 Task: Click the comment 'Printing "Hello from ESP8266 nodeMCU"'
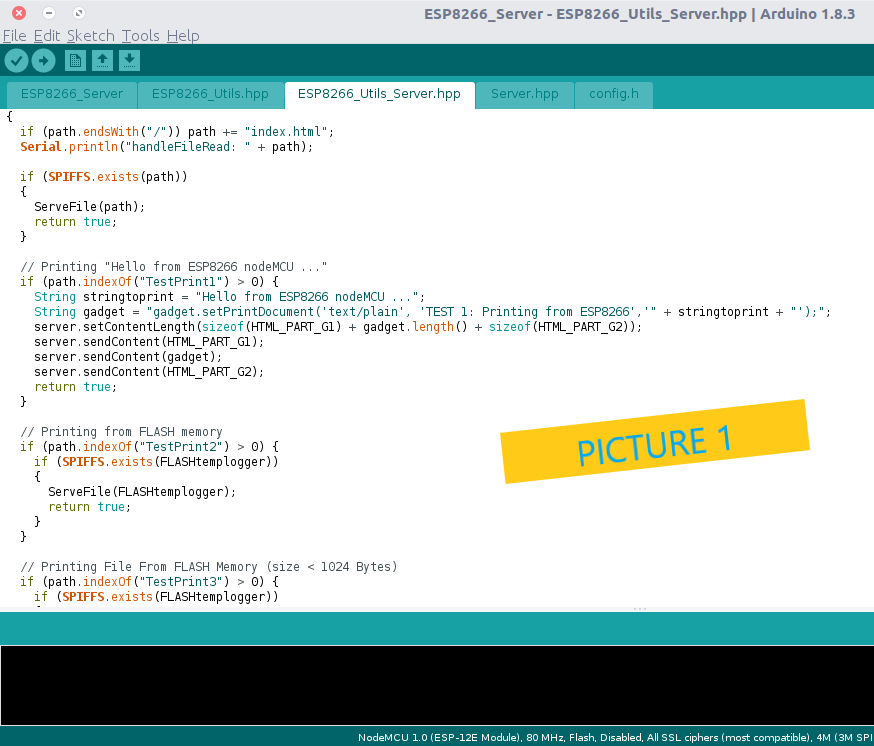(x=173, y=267)
